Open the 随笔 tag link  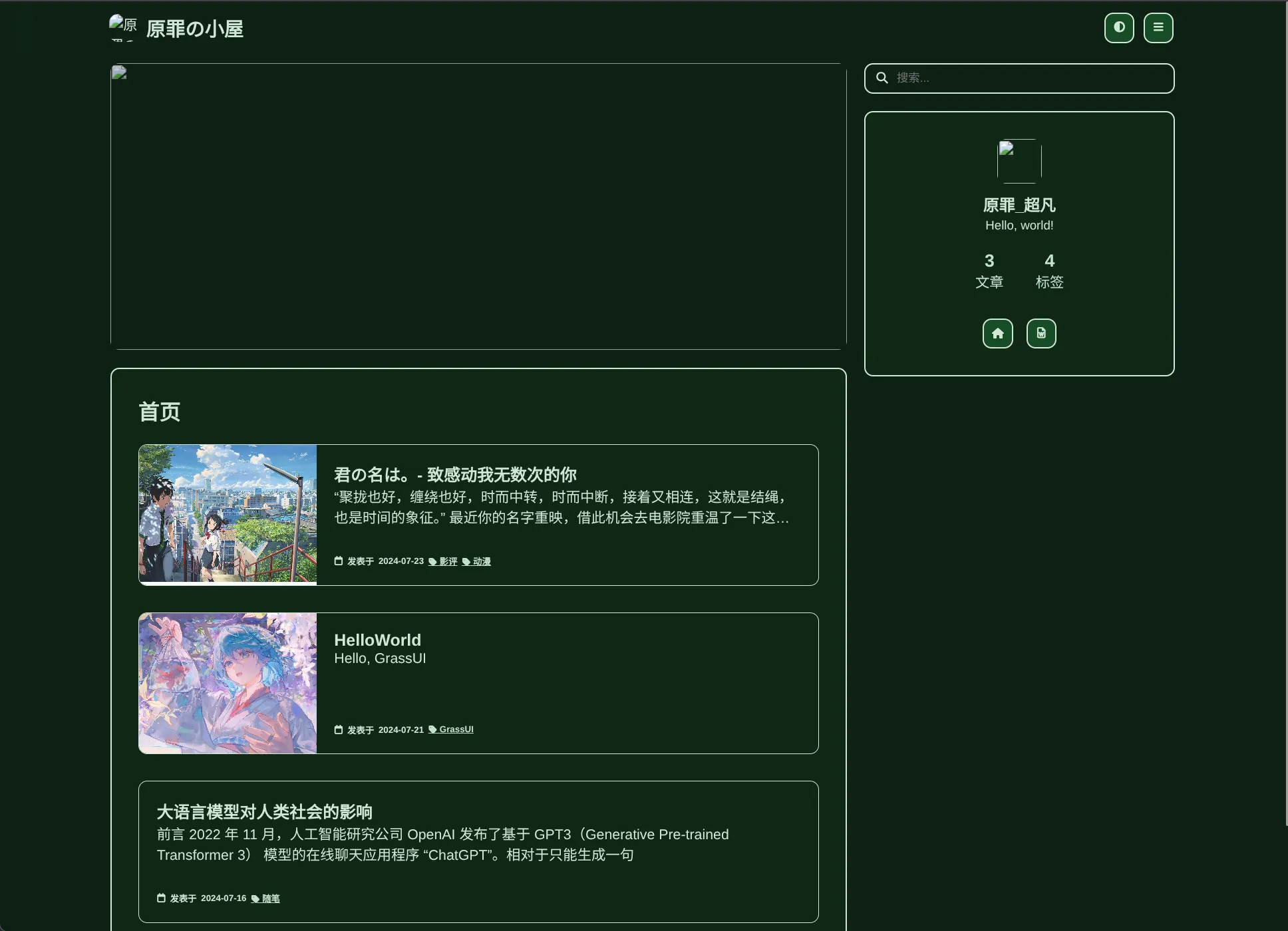click(265, 898)
